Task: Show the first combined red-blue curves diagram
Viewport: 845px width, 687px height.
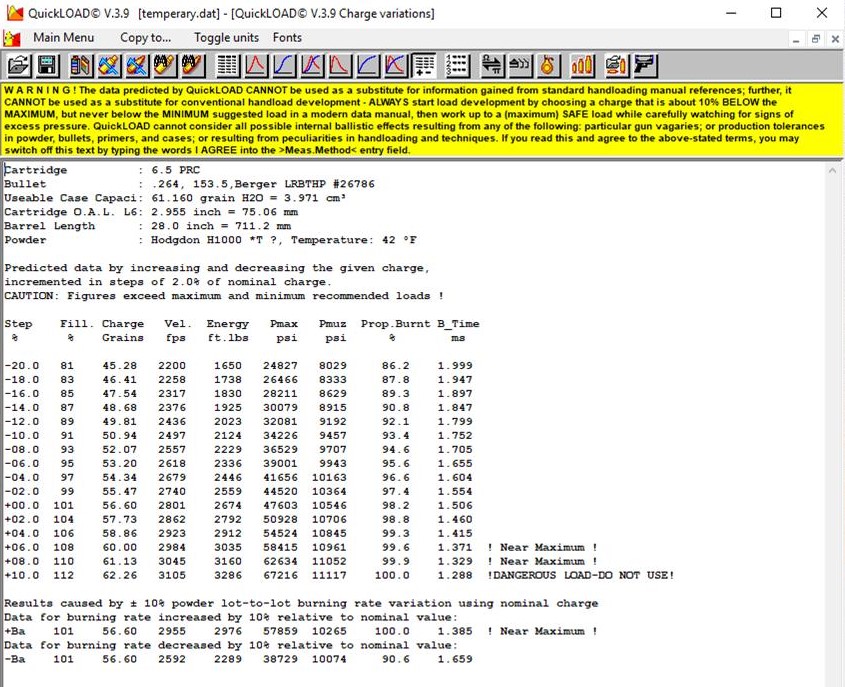Action: [x=311, y=66]
